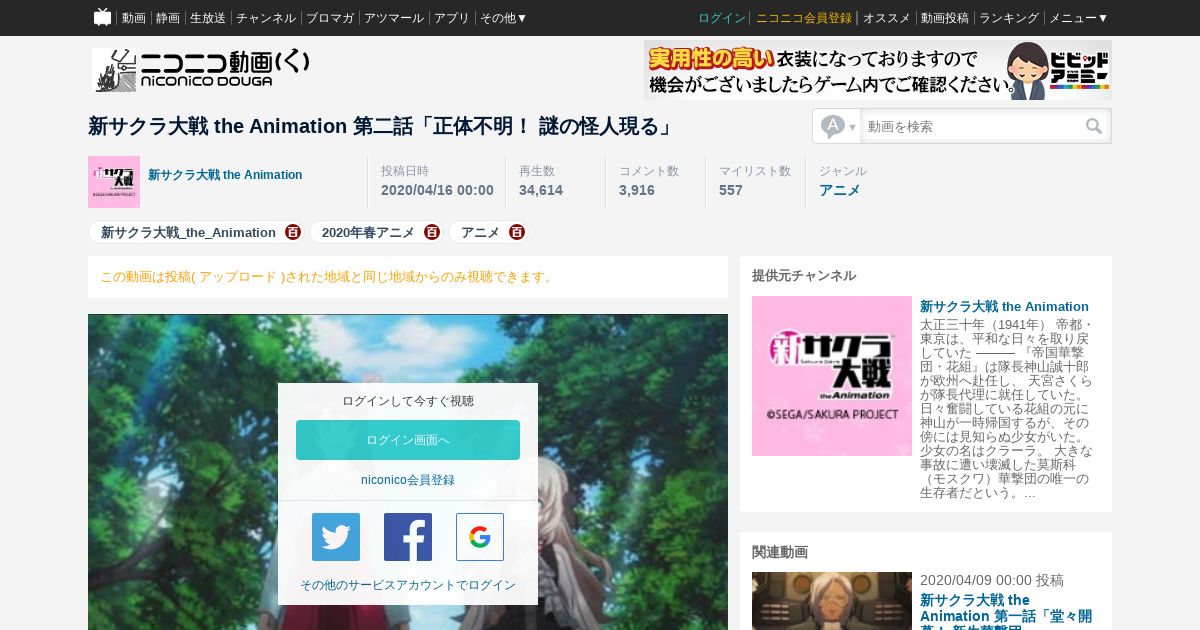Click the comment count 3,916

pos(637,190)
